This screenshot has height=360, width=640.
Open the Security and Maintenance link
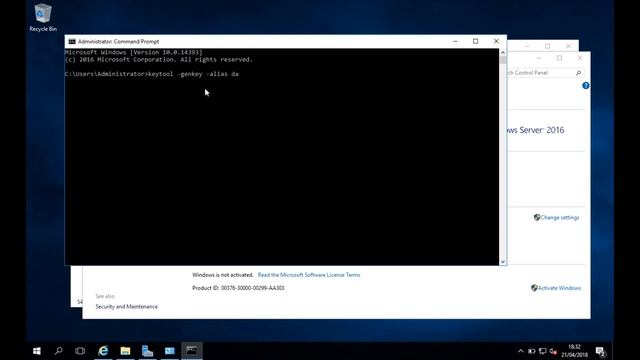127,307
